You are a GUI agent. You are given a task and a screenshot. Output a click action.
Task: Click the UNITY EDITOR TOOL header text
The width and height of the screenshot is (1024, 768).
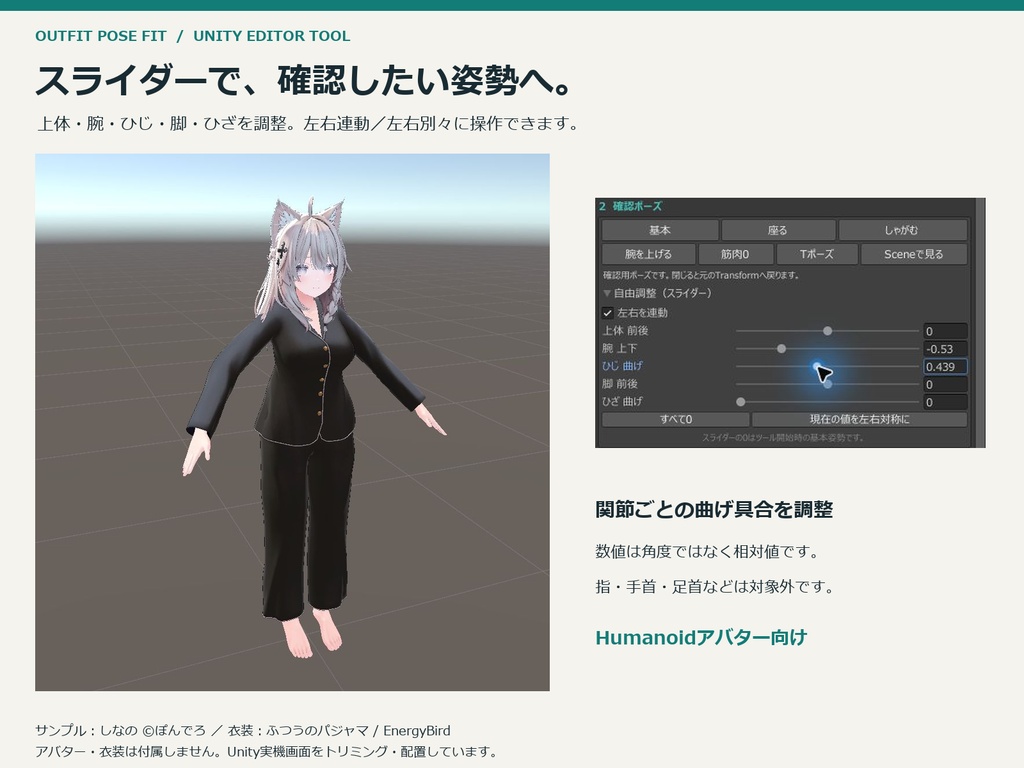point(272,36)
